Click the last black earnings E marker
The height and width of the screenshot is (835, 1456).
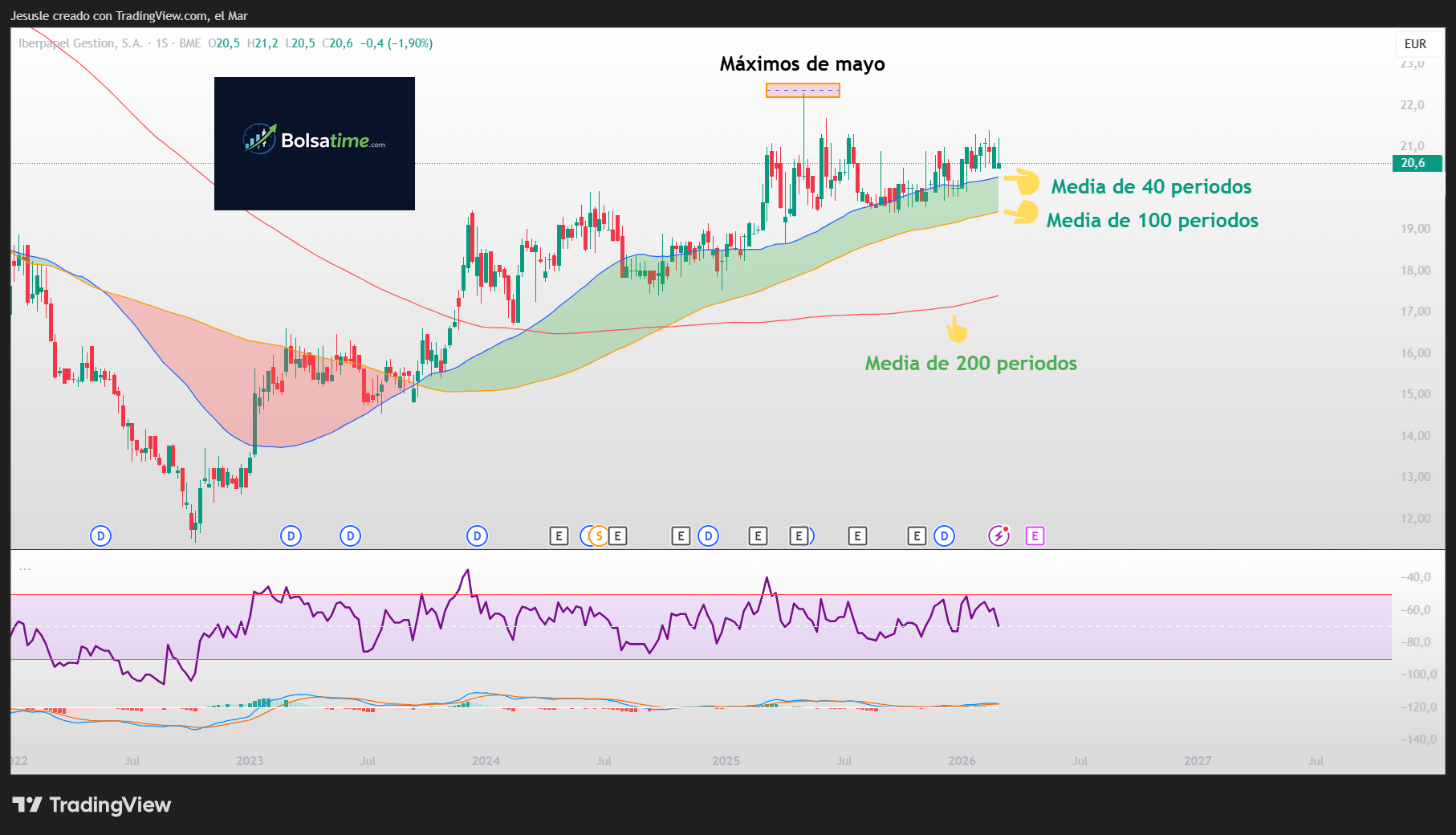pyautogui.click(x=917, y=536)
